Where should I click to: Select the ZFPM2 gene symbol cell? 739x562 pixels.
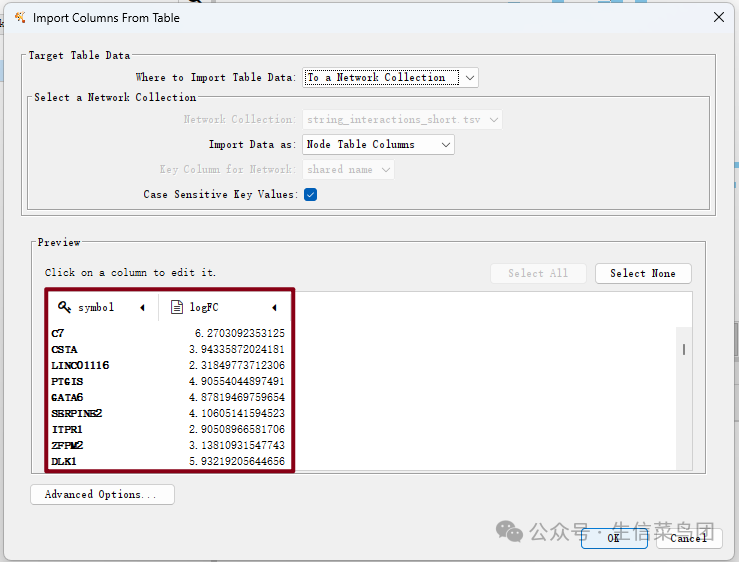click(67, 446)
